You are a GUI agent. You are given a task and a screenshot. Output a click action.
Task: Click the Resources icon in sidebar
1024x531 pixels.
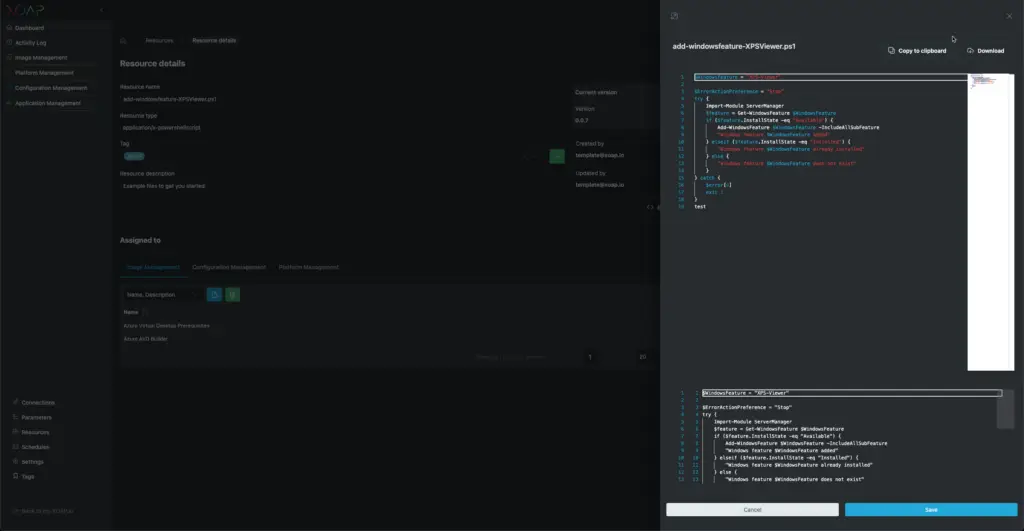[16, 432]
